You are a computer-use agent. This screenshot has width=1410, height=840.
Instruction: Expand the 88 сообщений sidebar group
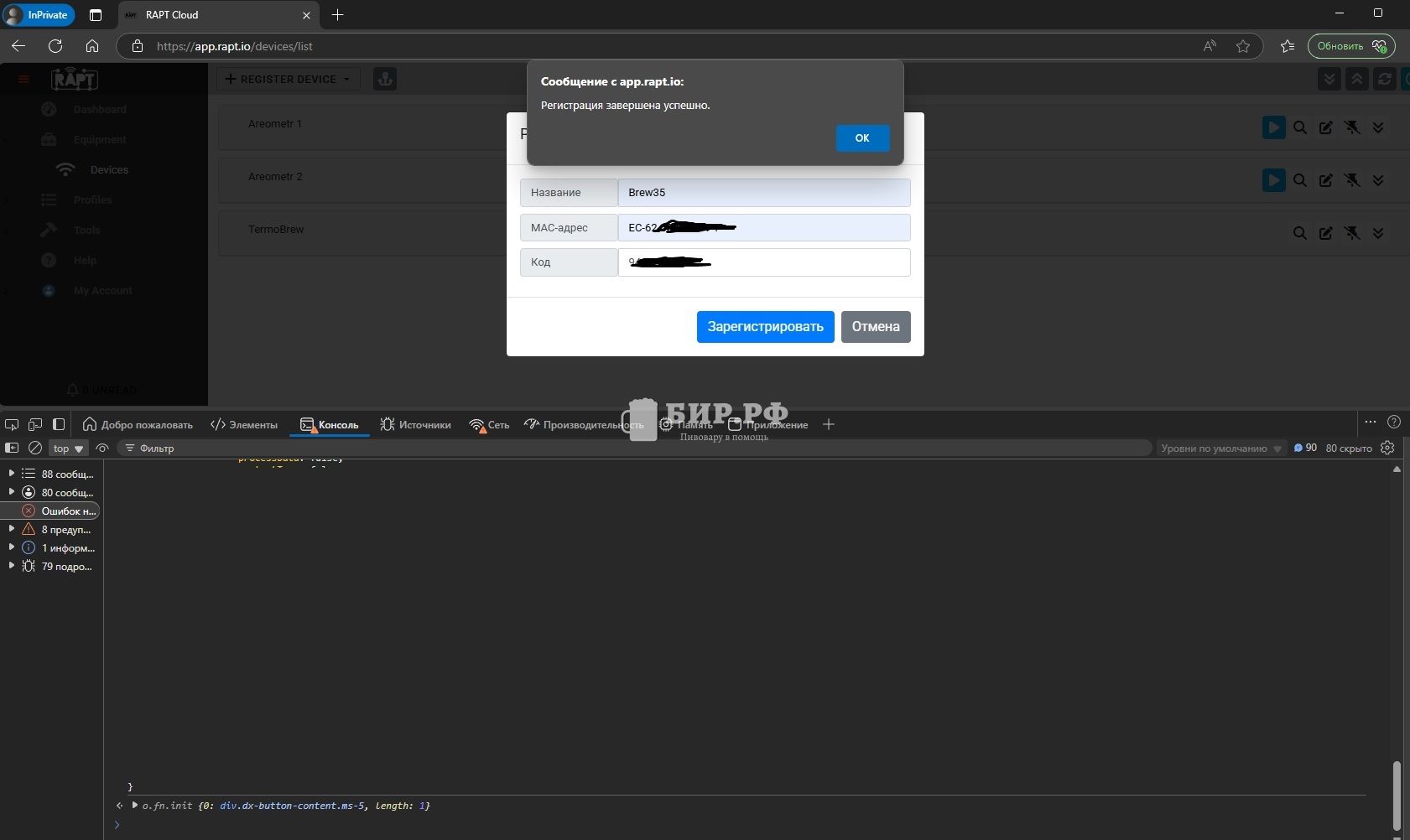coord(12,474)
